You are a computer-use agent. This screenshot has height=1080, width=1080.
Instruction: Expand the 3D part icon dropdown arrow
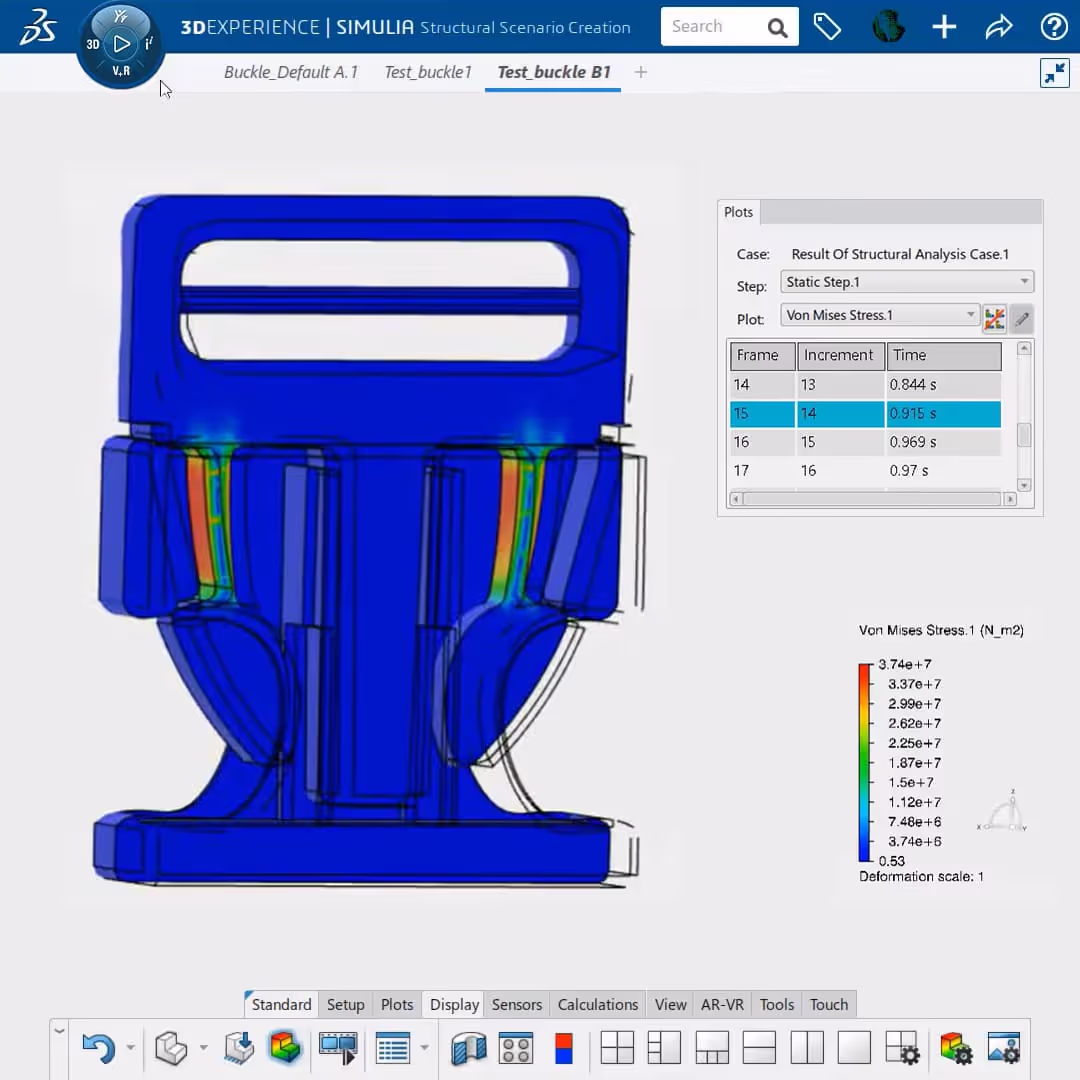tap(203, 1048)
